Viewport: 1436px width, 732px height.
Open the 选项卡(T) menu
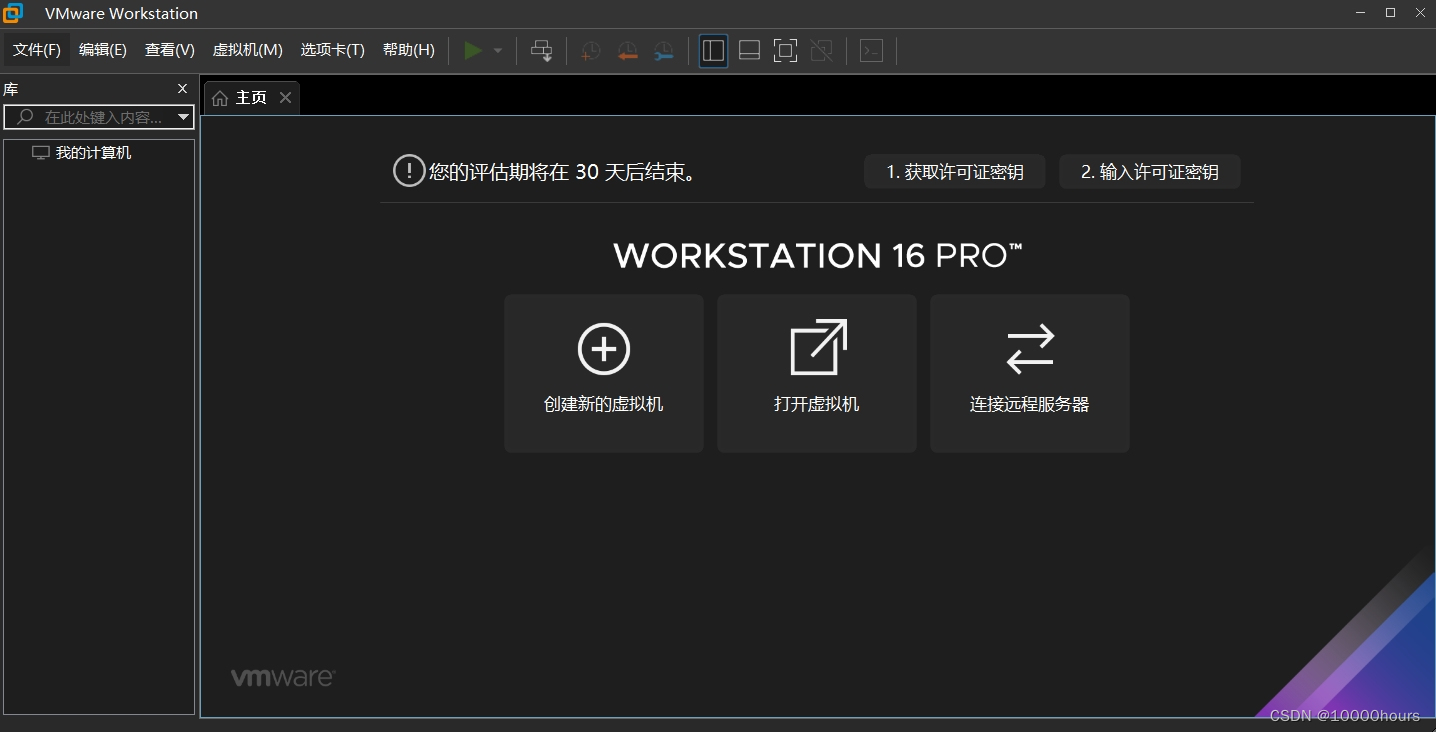point(333,50)
